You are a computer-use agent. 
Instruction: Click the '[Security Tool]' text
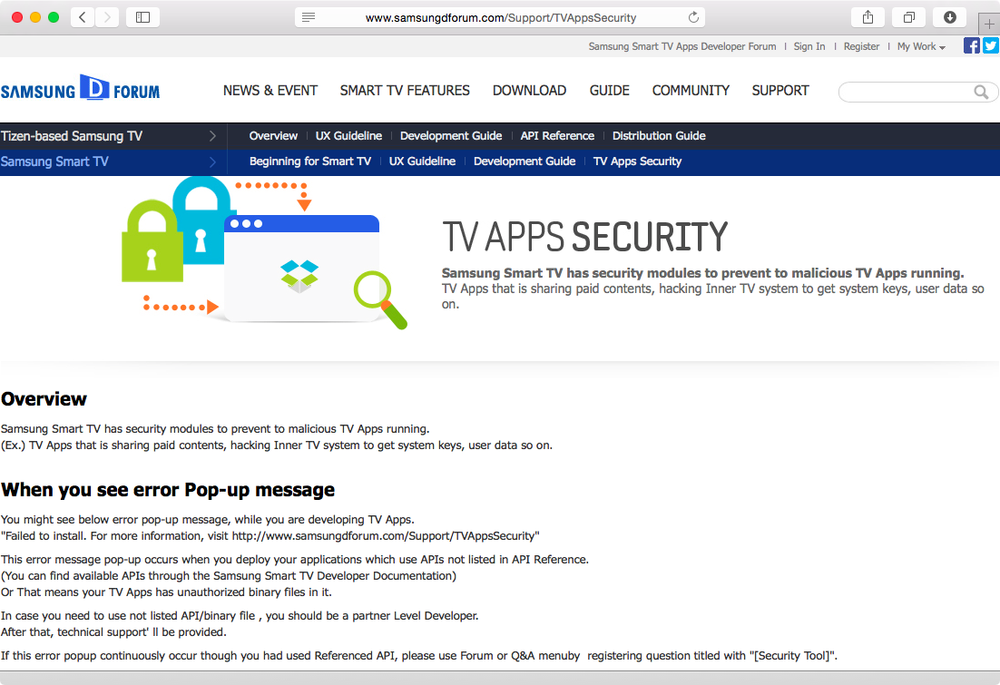click(x=791, y=656)
